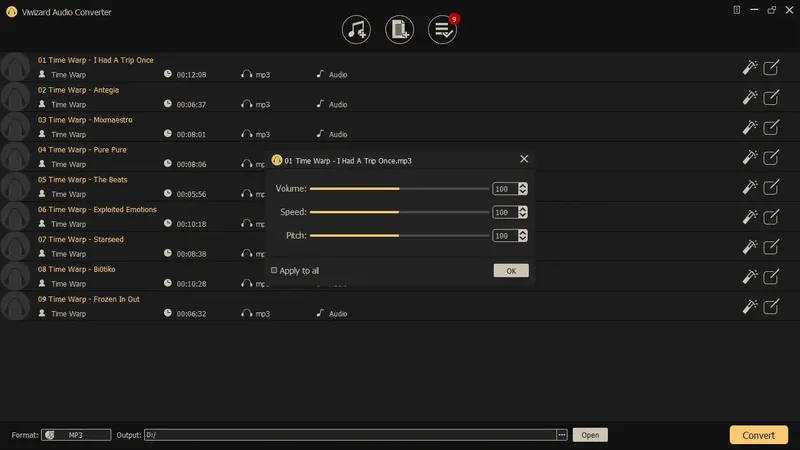Click duration 00:12:08 of the first track
Screen dimensions: 800x450
click(191, 74)
